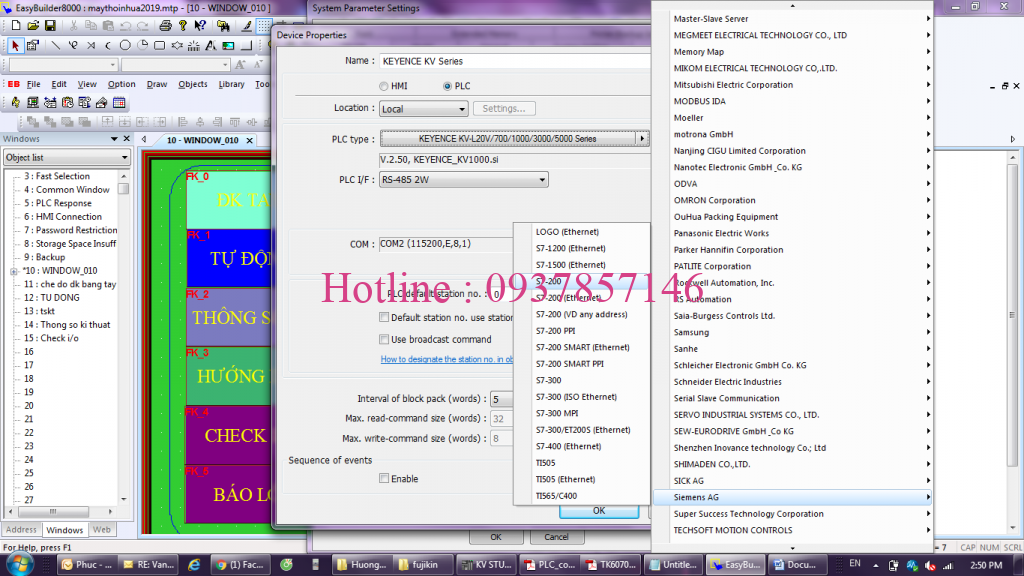Choose the Ellipse drawing tool
The image size is (1024, 576).
(x=125, y=46)
